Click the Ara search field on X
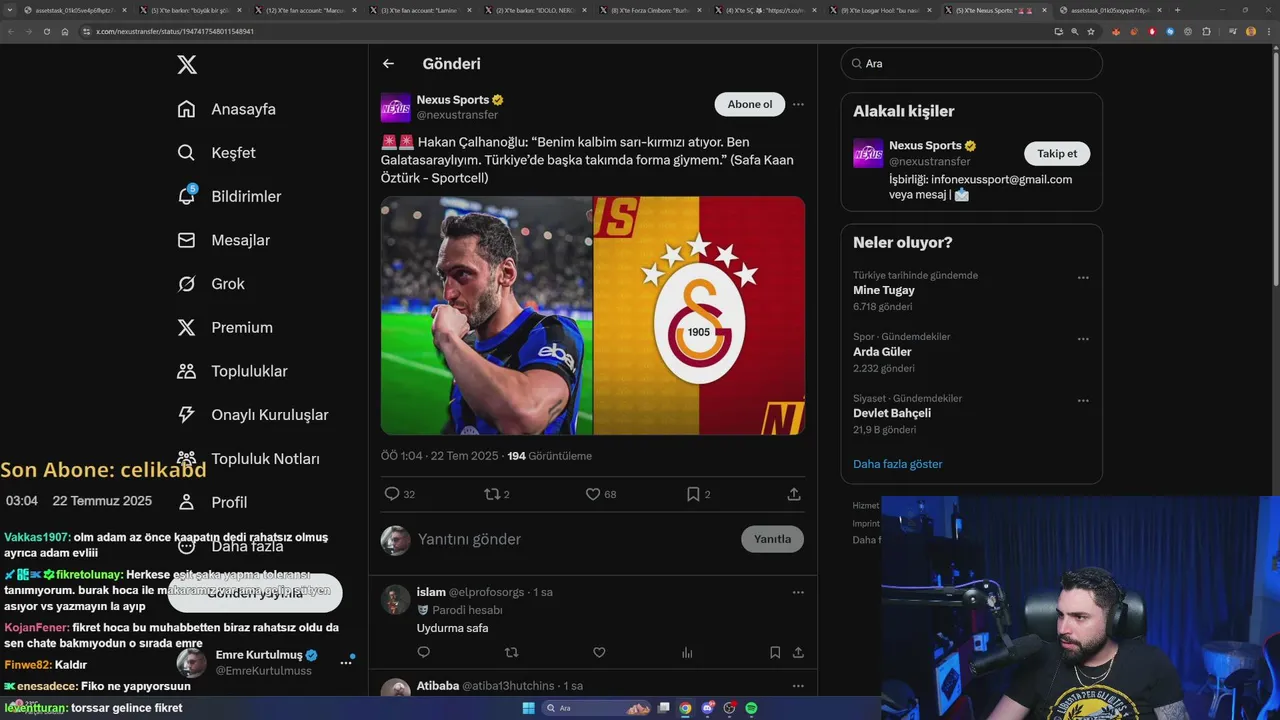This screenshot has height=720, width=1280. click(972, 63)
